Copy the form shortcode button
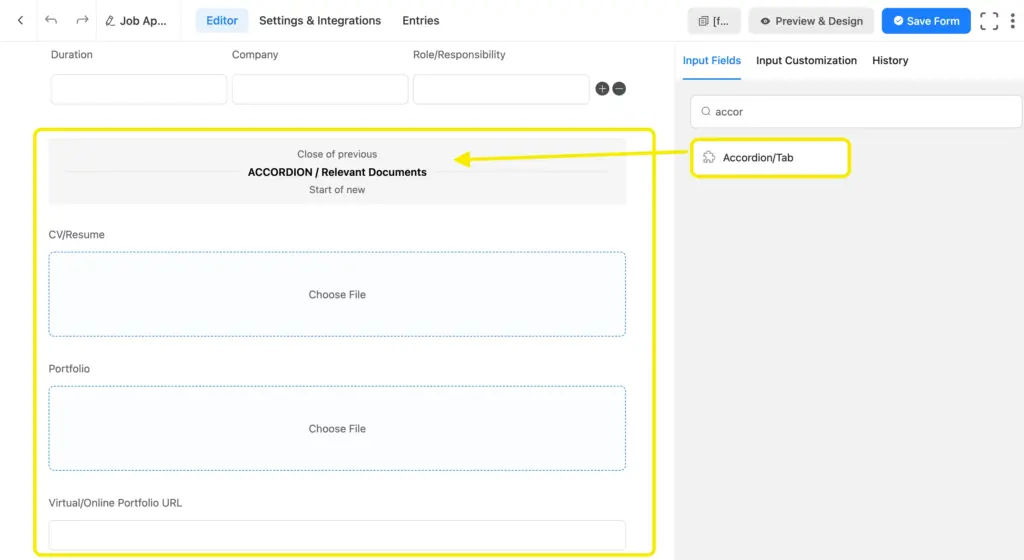Screen dimensions: 1024x560 [x=714, y=21]
